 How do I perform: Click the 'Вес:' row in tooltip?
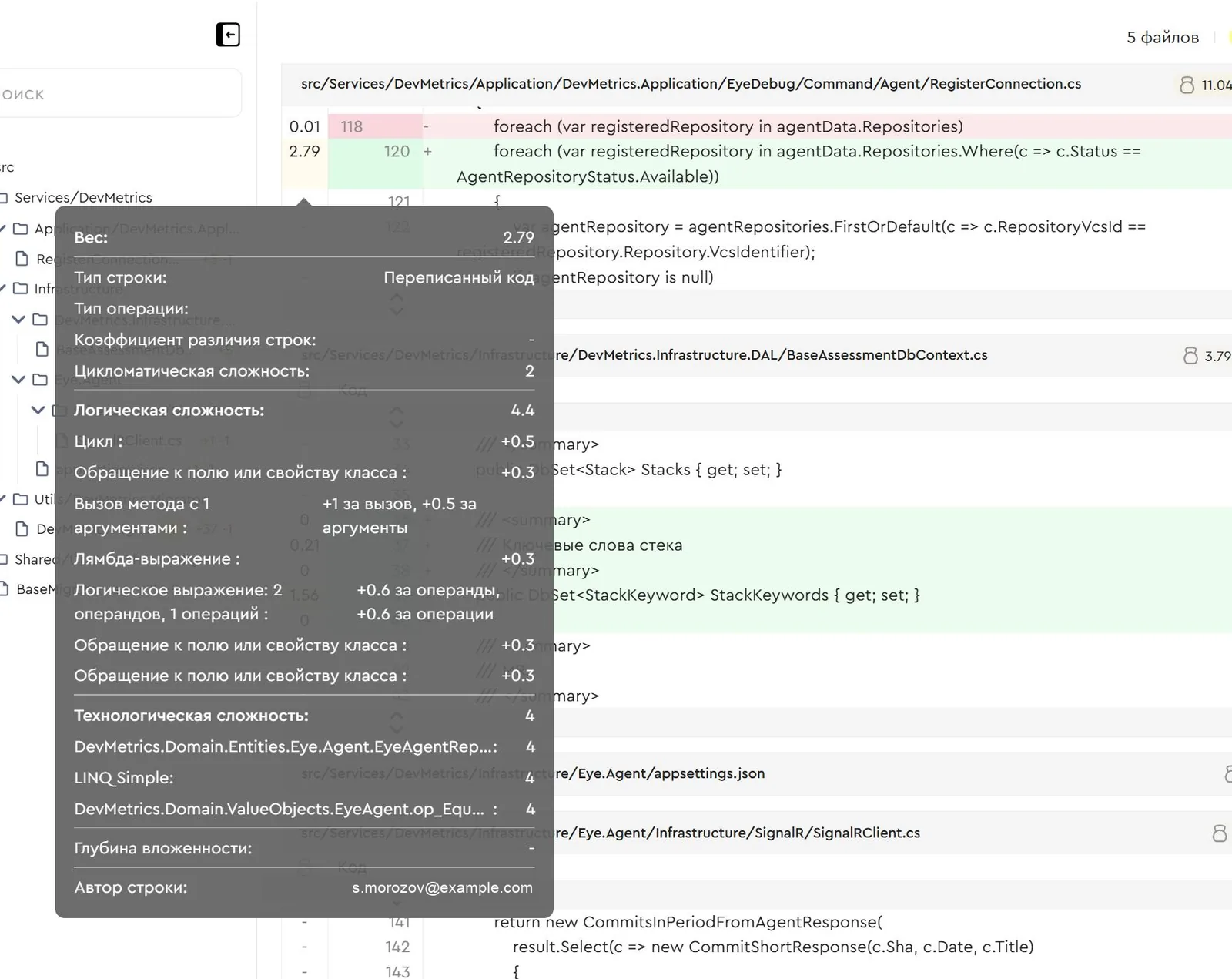tap(304, 237)
